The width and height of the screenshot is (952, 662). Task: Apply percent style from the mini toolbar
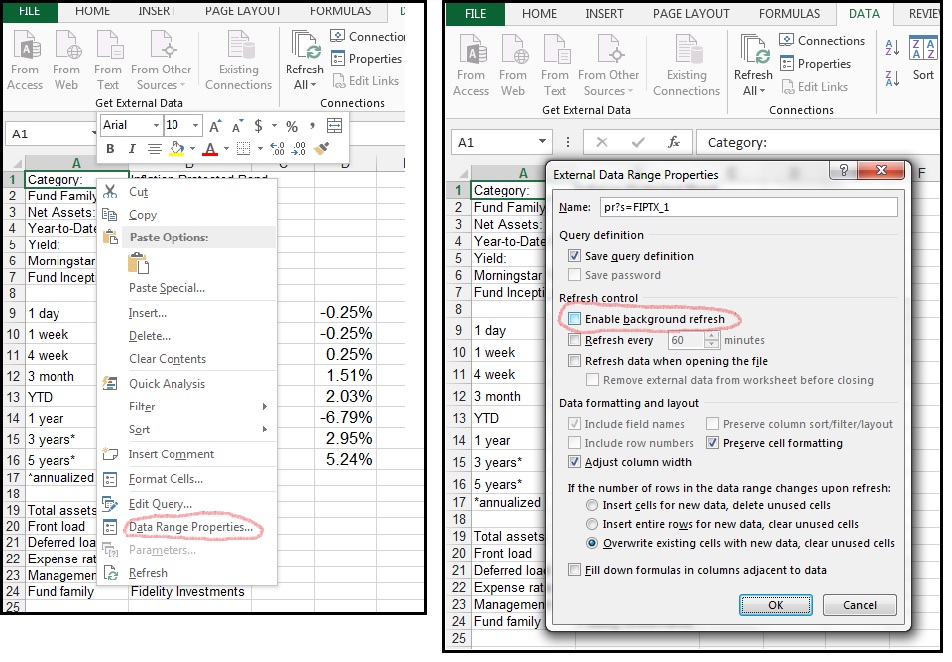point(292,126)
